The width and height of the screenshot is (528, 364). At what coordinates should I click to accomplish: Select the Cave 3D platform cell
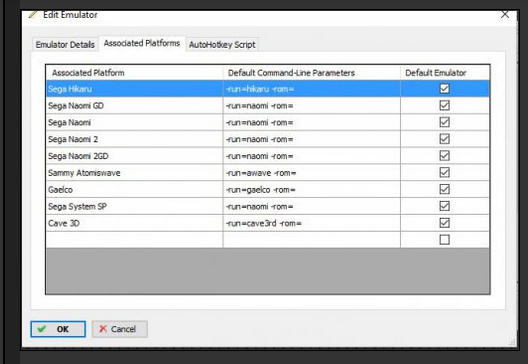134,223
